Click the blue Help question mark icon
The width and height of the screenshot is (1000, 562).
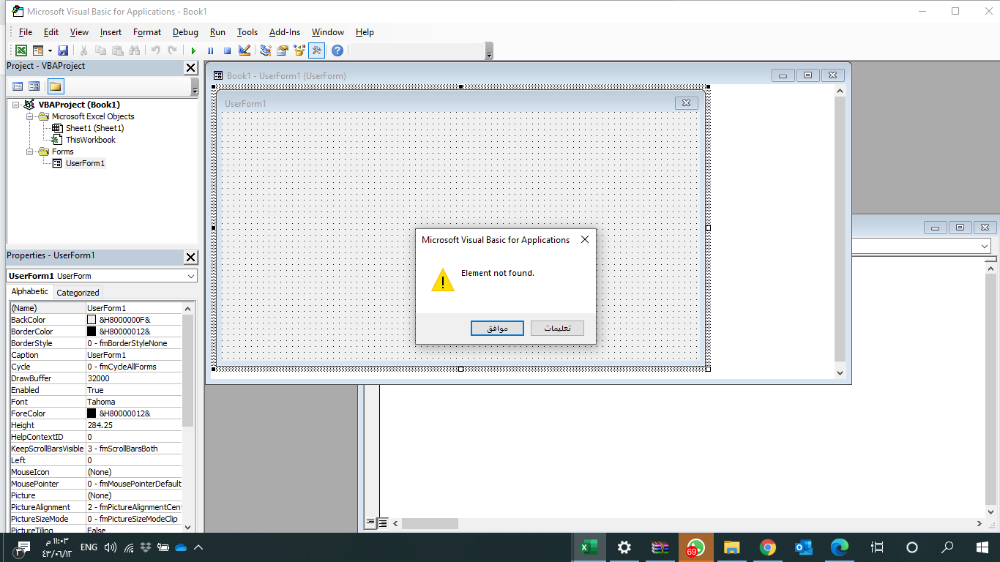pos(337,50)
